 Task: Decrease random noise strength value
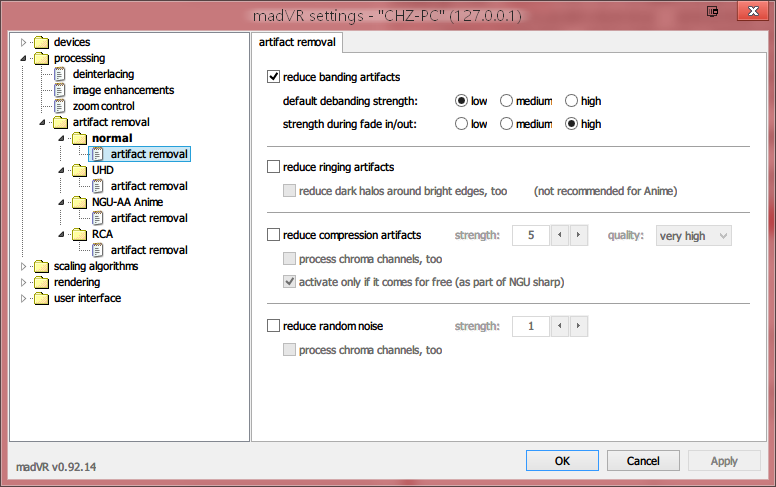click(560, 326)
